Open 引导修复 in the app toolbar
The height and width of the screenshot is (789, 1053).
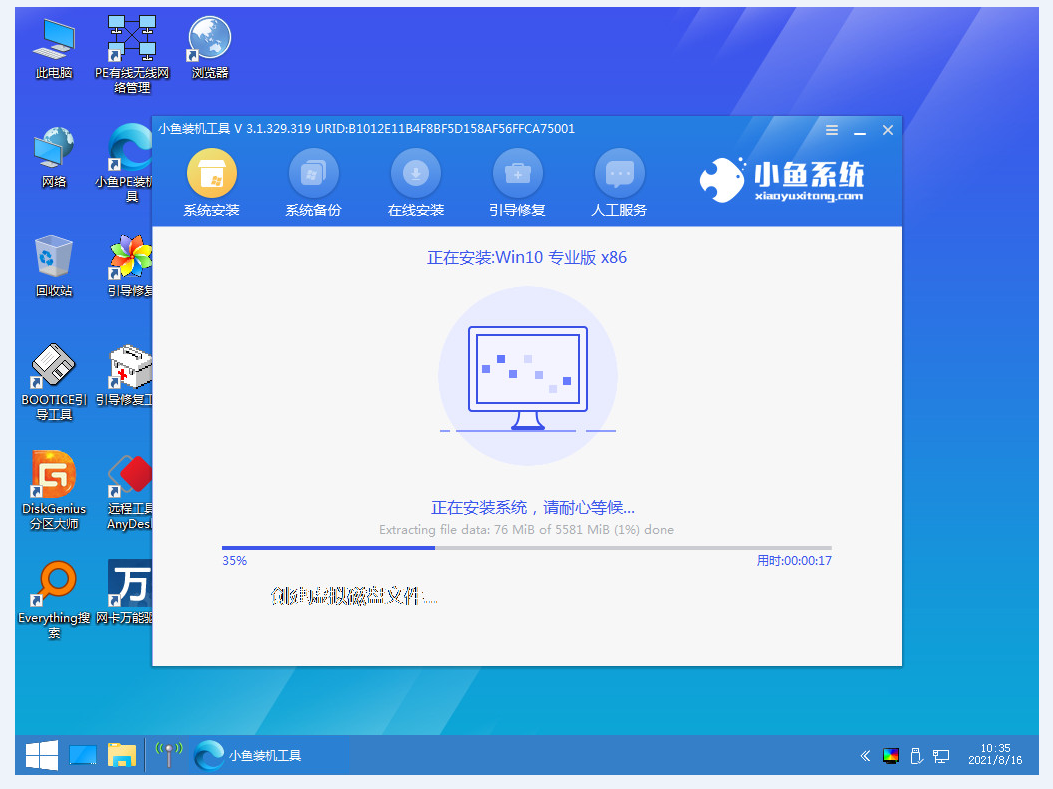click(x=517, y=175)
